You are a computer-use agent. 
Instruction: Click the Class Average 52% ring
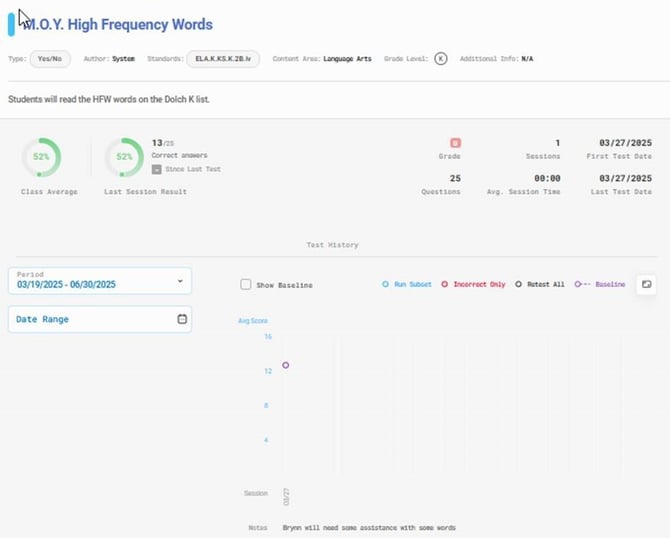42,157
